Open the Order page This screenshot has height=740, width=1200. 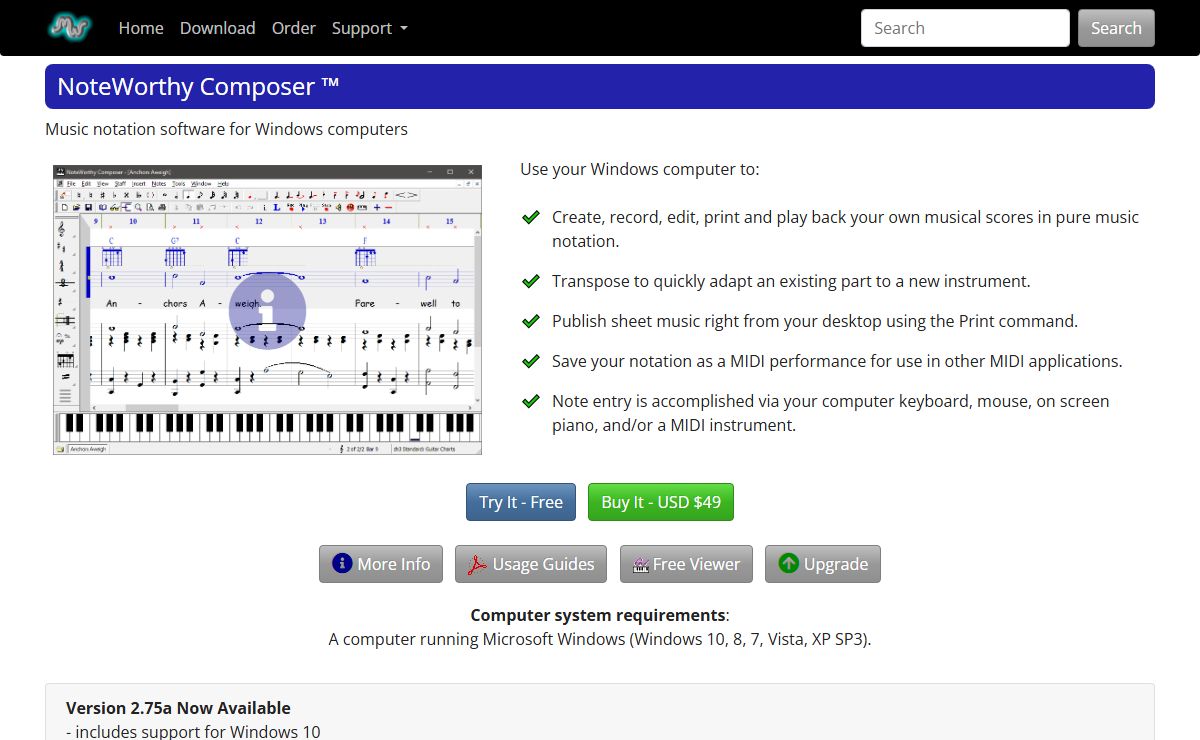click(x=294, y=28)
